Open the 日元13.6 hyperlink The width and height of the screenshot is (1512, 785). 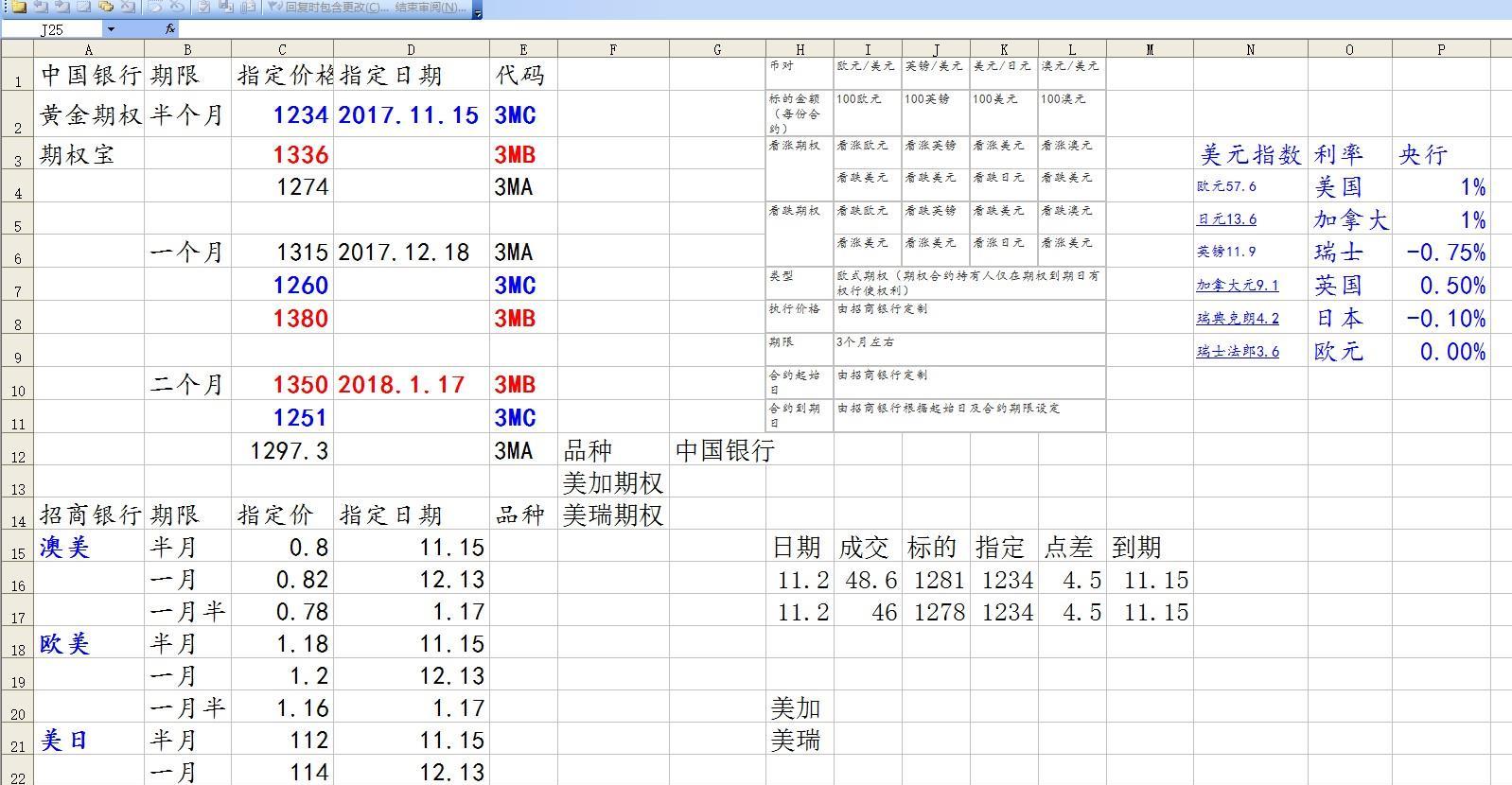click(1226, 219)
